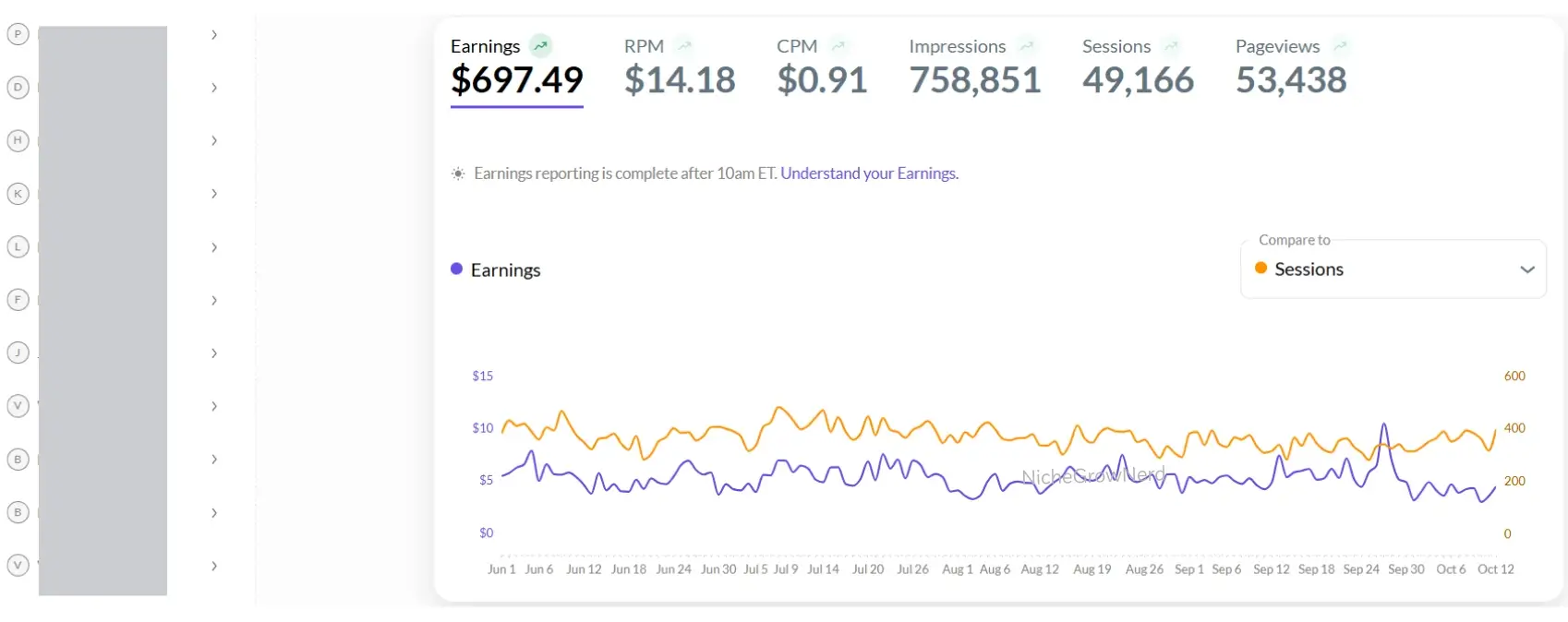Select the circled H site icon
The image size is (1568, 622).
[18, 140]
